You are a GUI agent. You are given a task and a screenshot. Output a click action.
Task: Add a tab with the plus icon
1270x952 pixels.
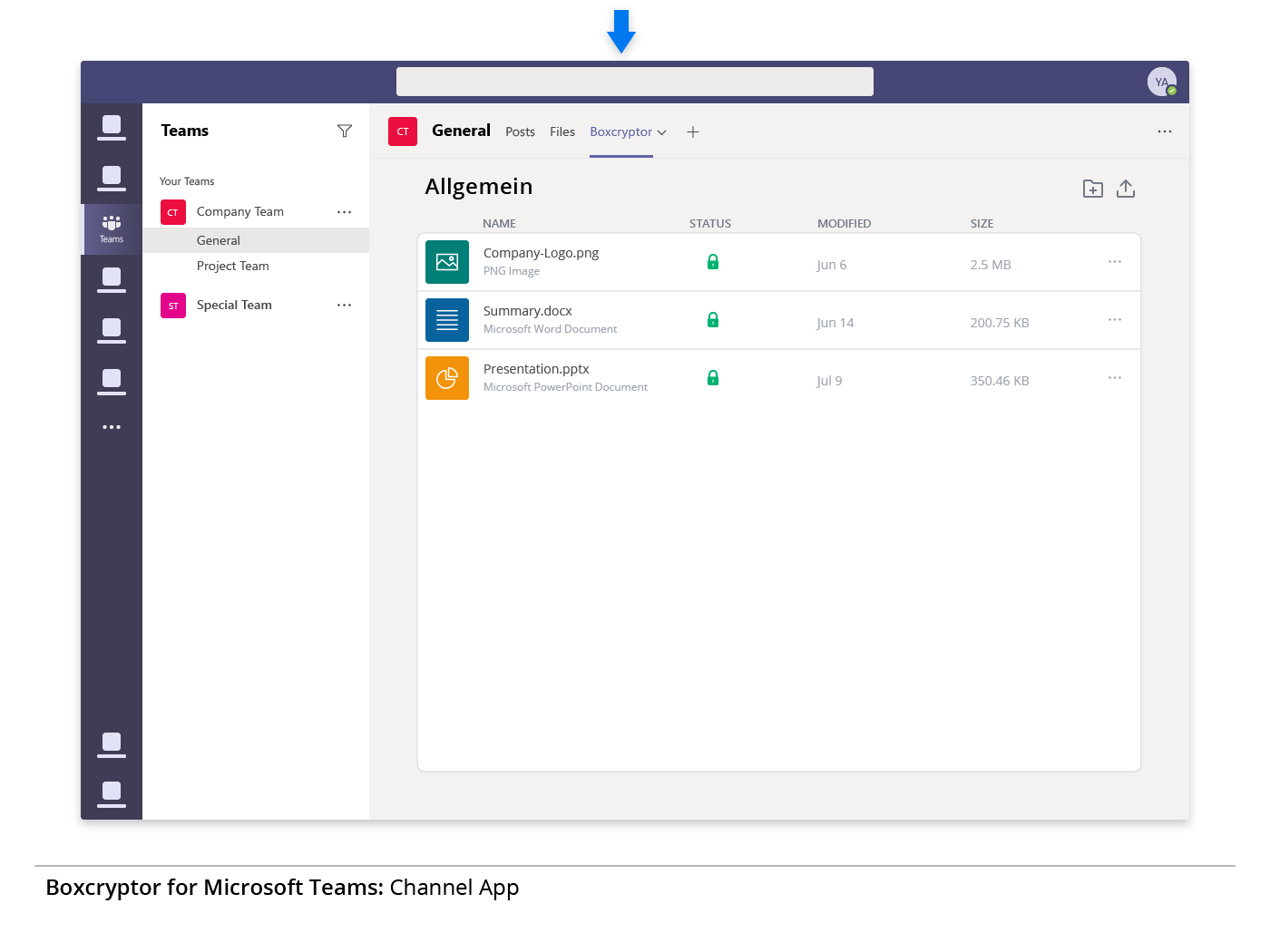point(693,132)
